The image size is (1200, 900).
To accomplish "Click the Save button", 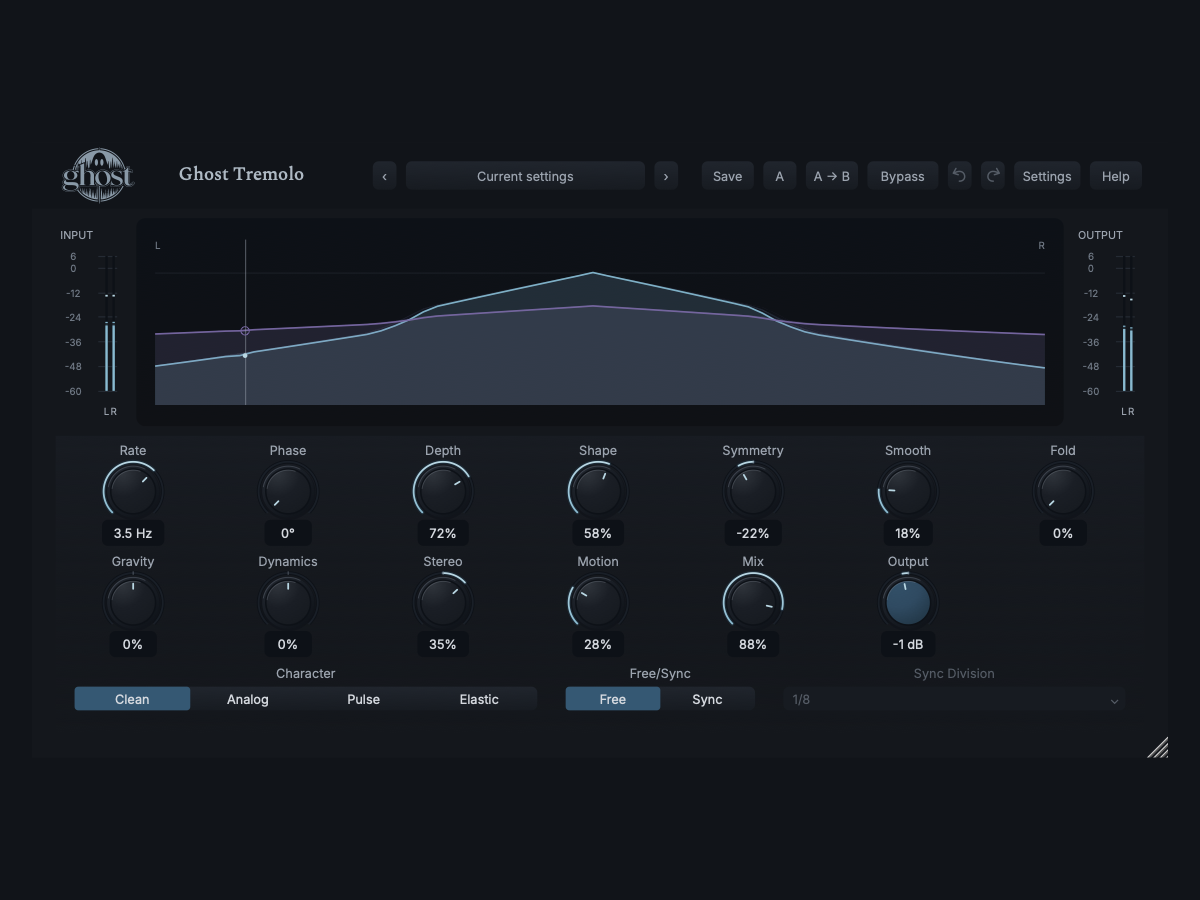I will click(727, 176).
